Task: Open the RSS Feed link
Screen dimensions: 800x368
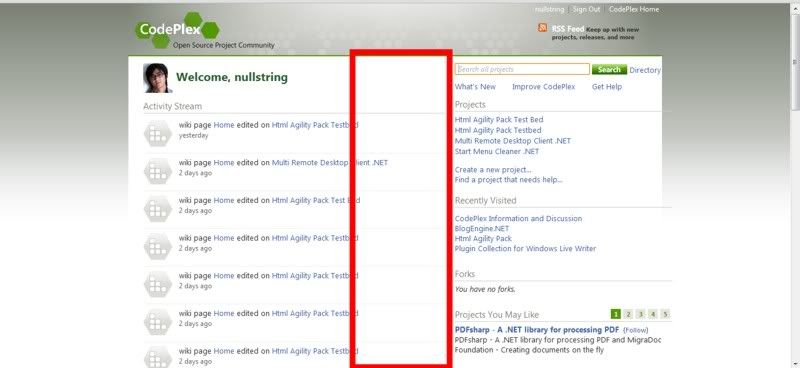Action: tap(568, 29)
